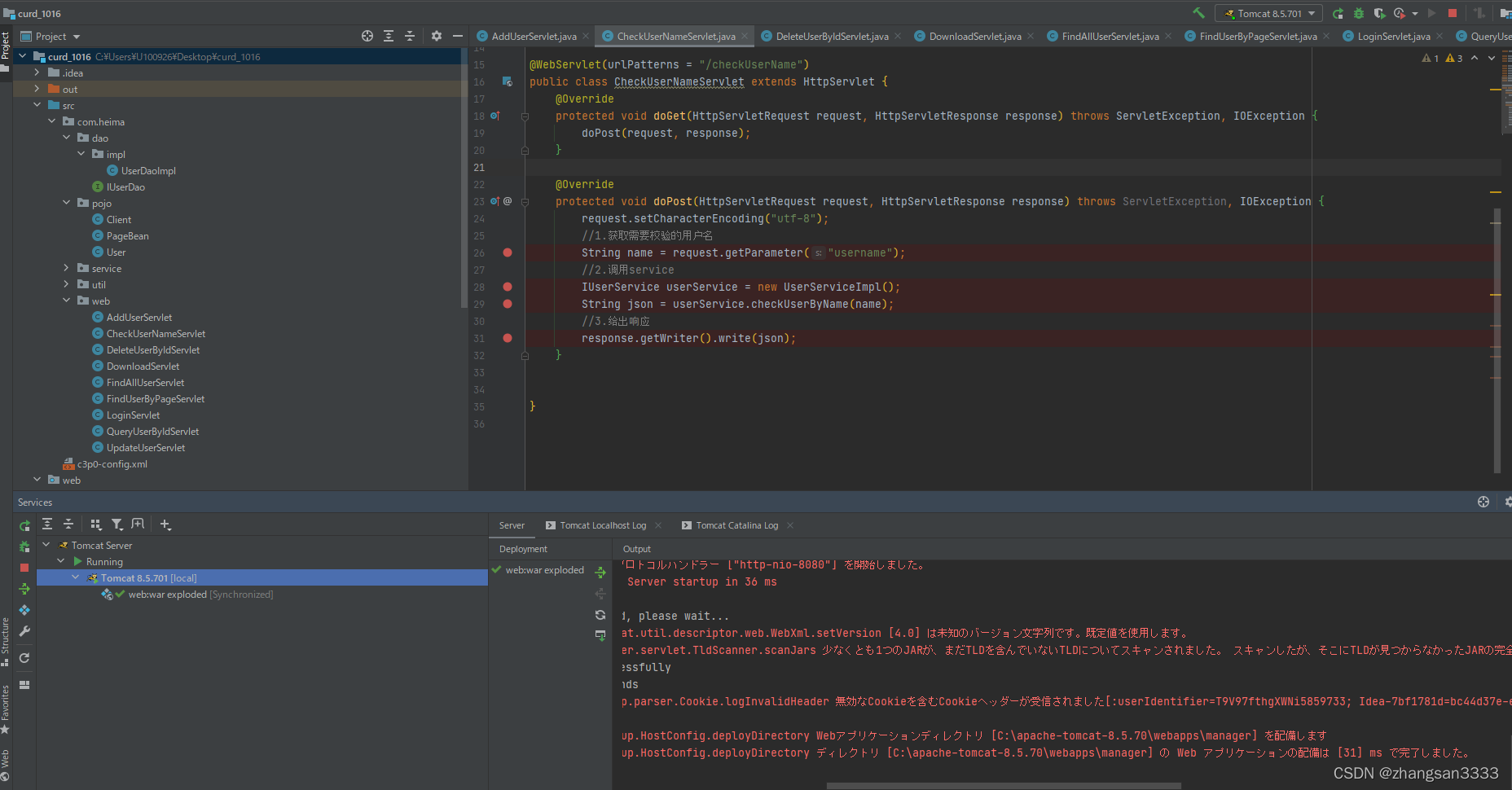Open UserDaoImpl in the project tree

[147, 170]
